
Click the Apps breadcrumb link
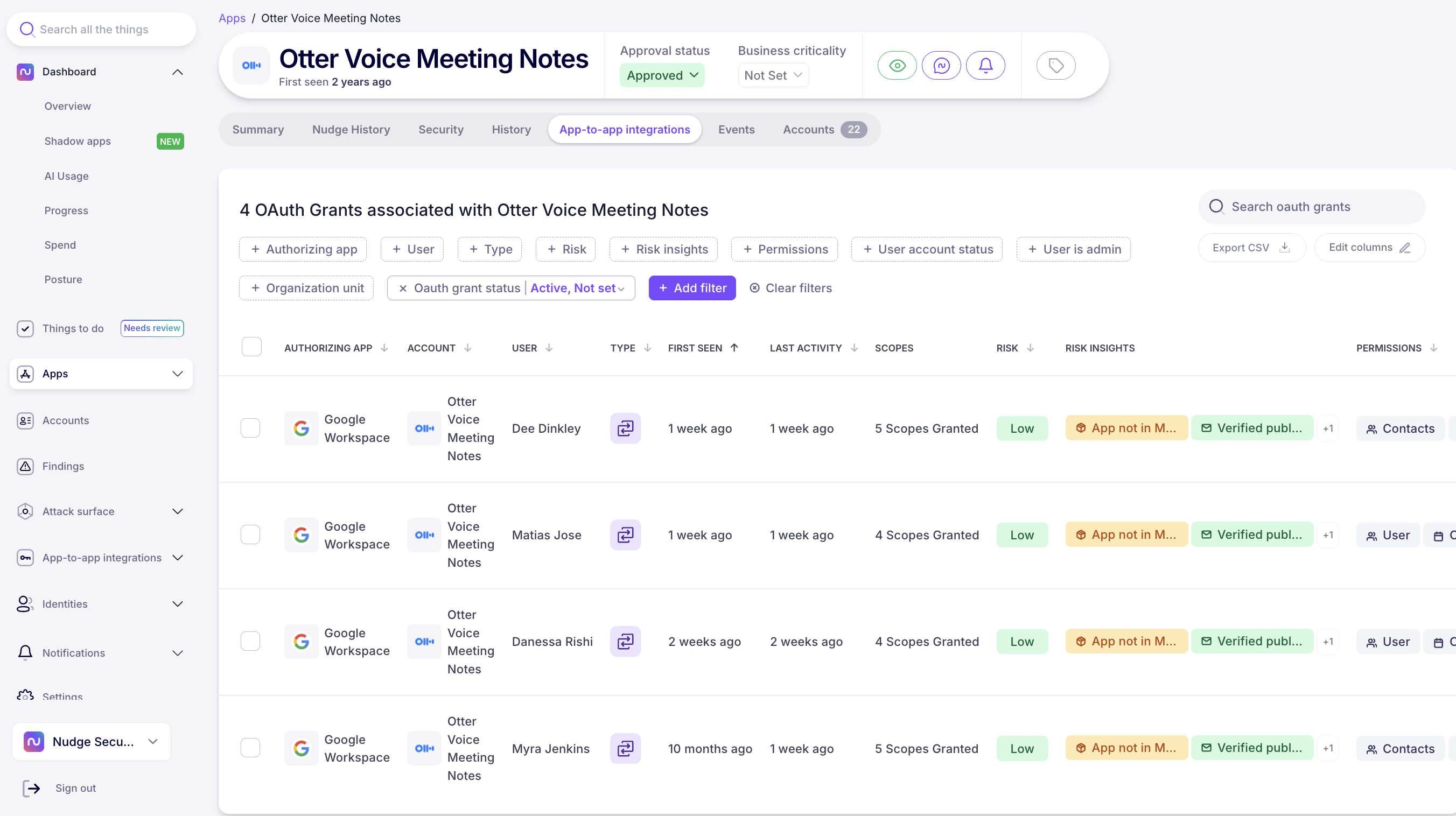(232, 18)
